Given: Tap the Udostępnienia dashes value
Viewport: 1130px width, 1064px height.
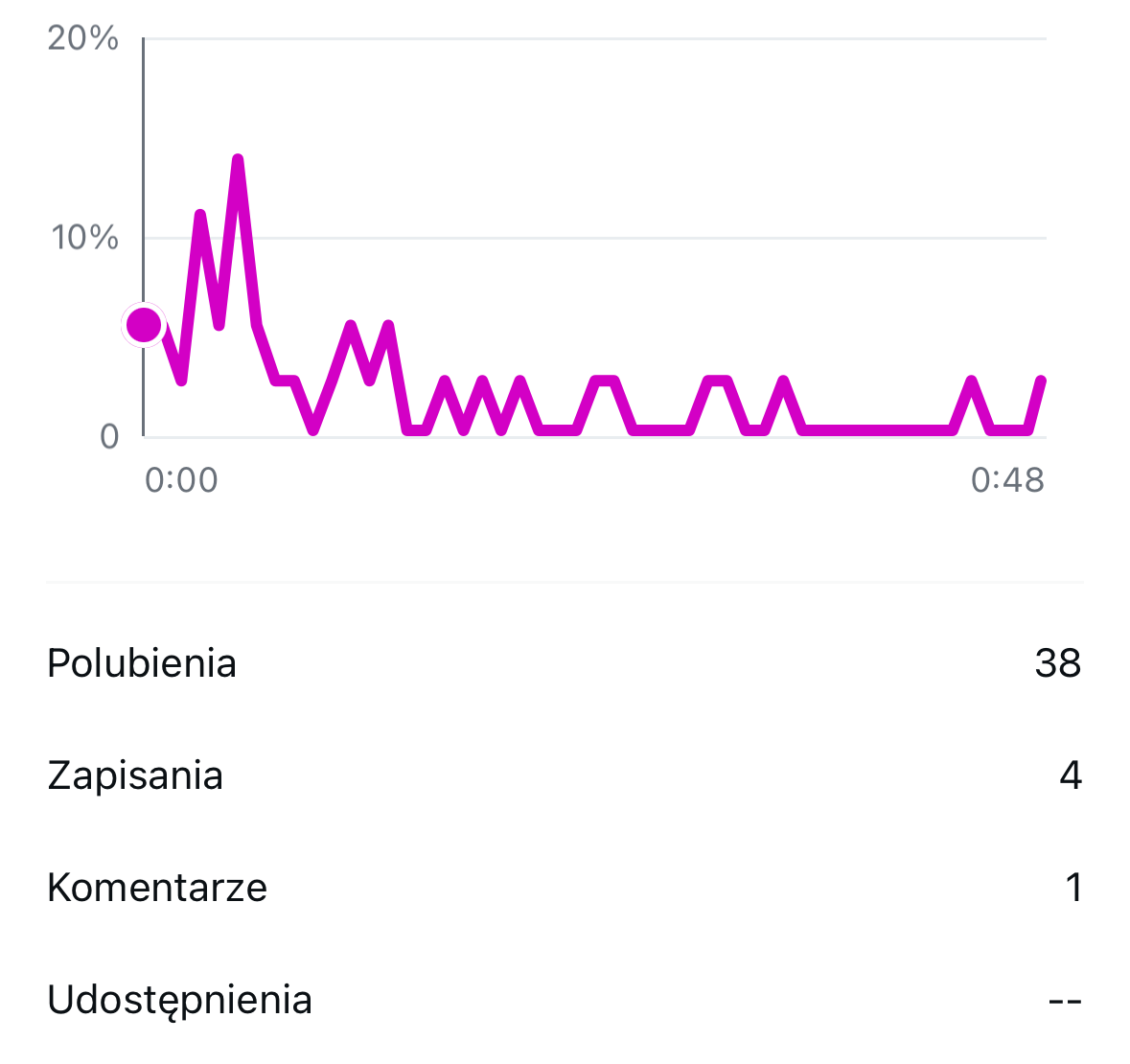Looking at the screenshot, I should point(1065,1002).
